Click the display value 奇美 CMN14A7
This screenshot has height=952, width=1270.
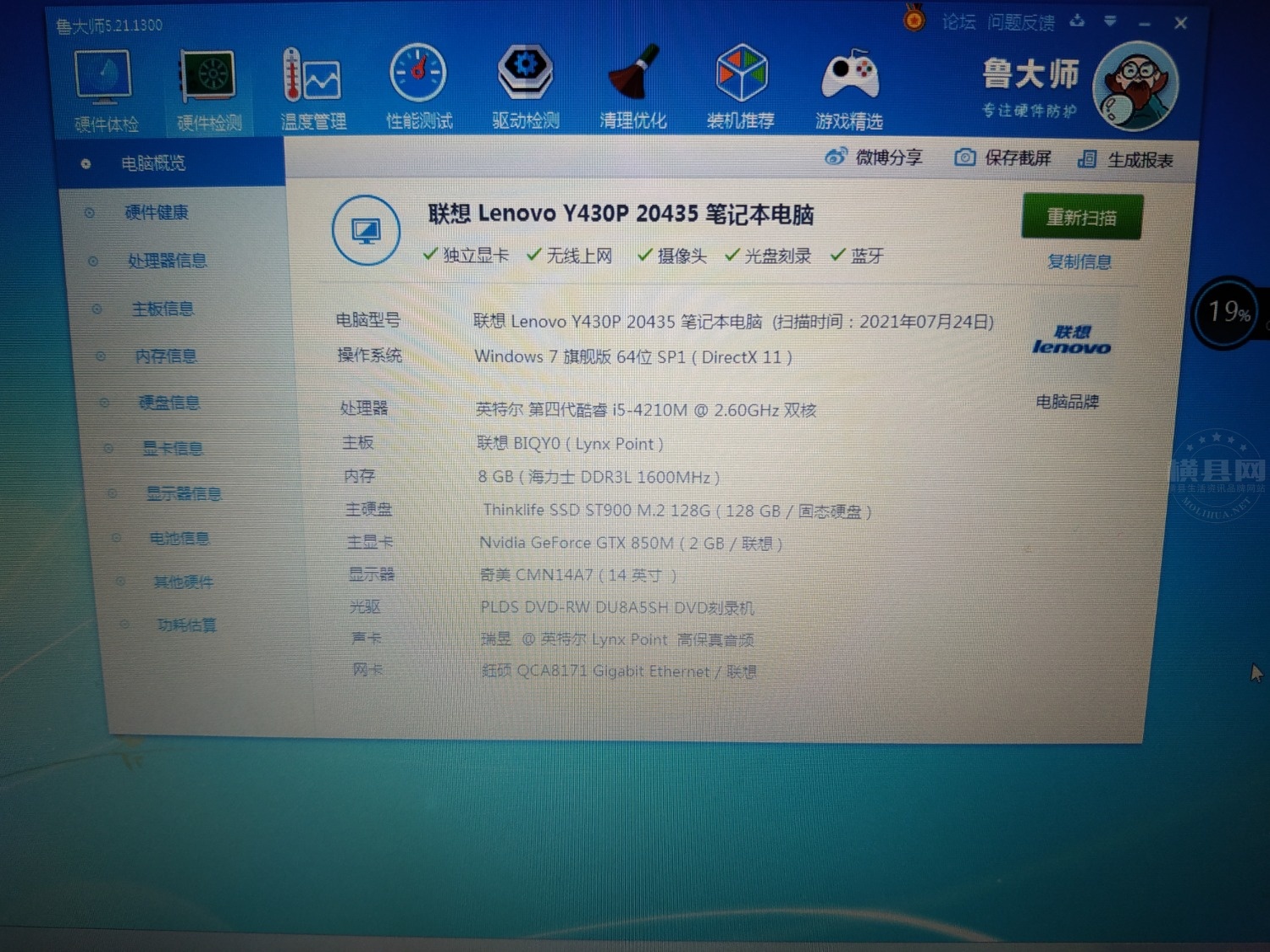(578, 575)
